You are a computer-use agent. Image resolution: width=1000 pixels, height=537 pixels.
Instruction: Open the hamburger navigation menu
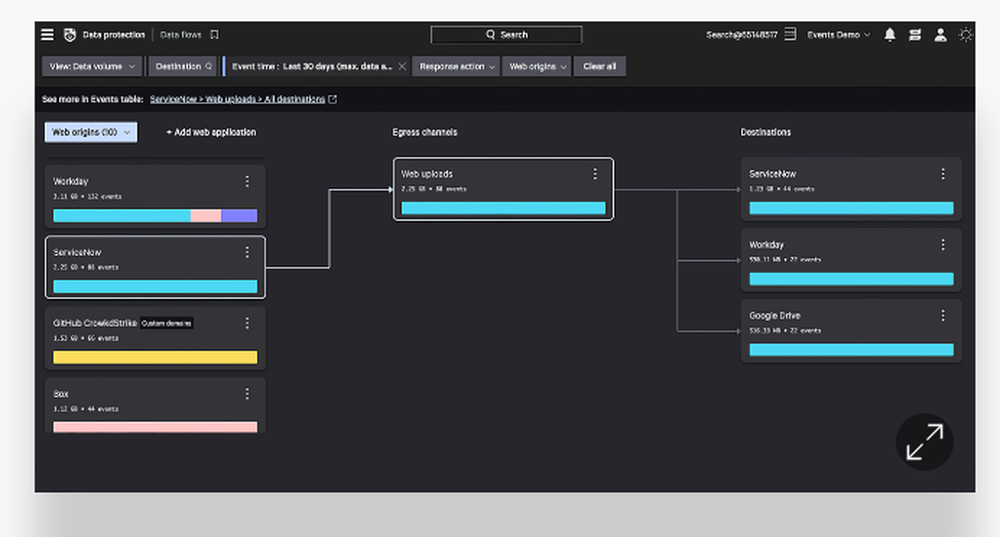47,35
